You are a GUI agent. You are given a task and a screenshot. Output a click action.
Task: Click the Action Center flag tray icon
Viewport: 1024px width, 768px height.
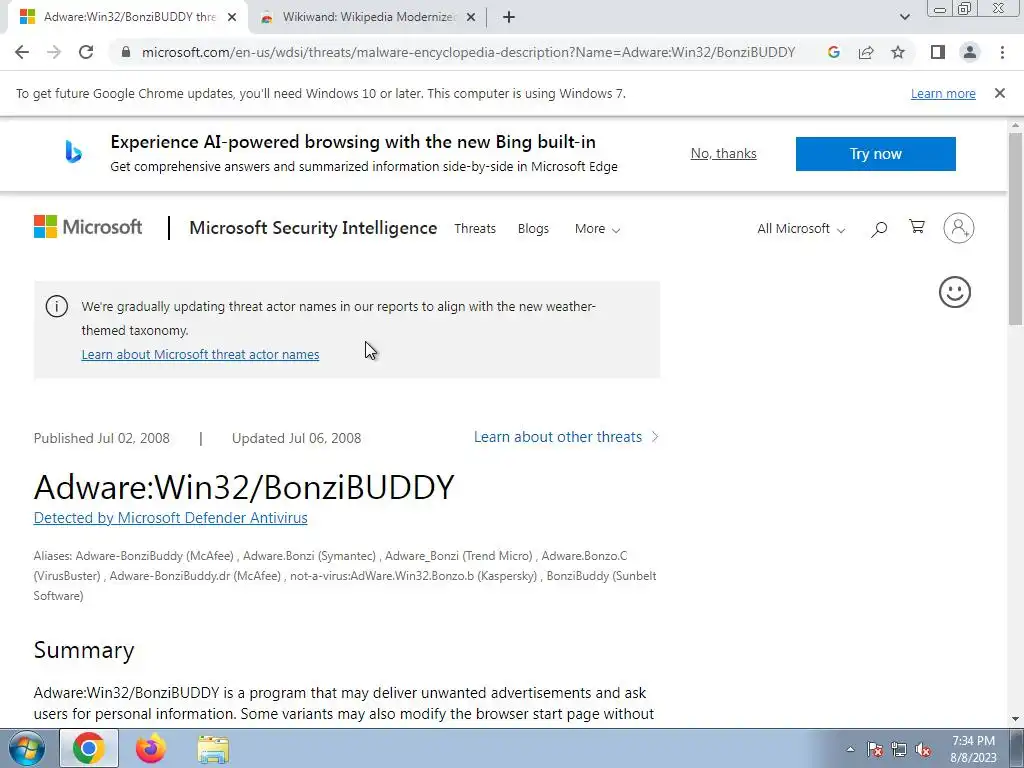875,749
